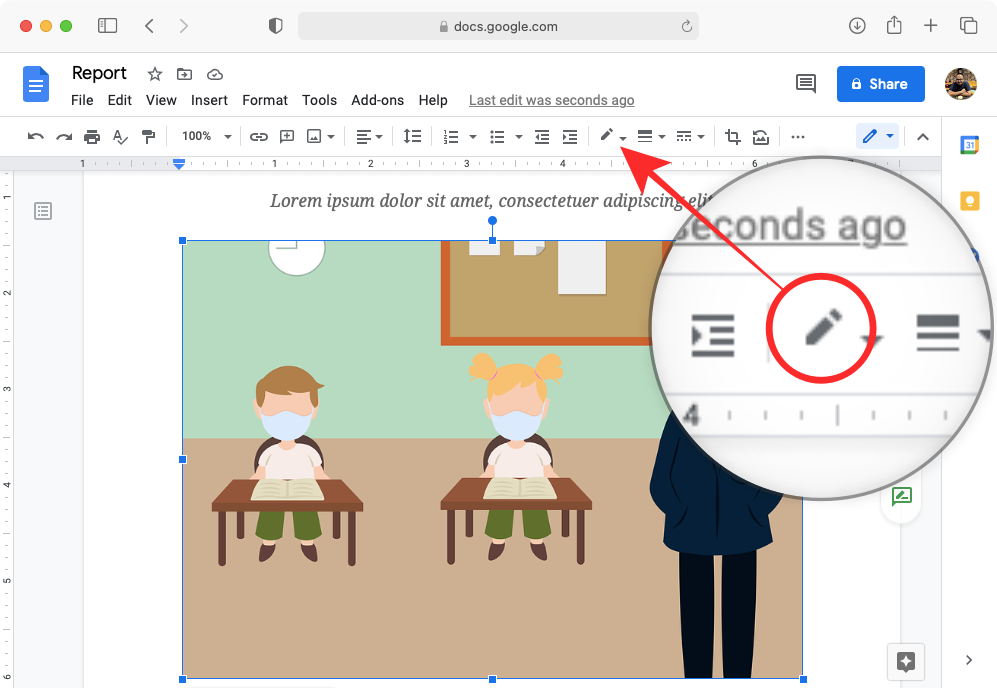Click the Share button
This screenshot has height=688, width=997.
[880, 84]
